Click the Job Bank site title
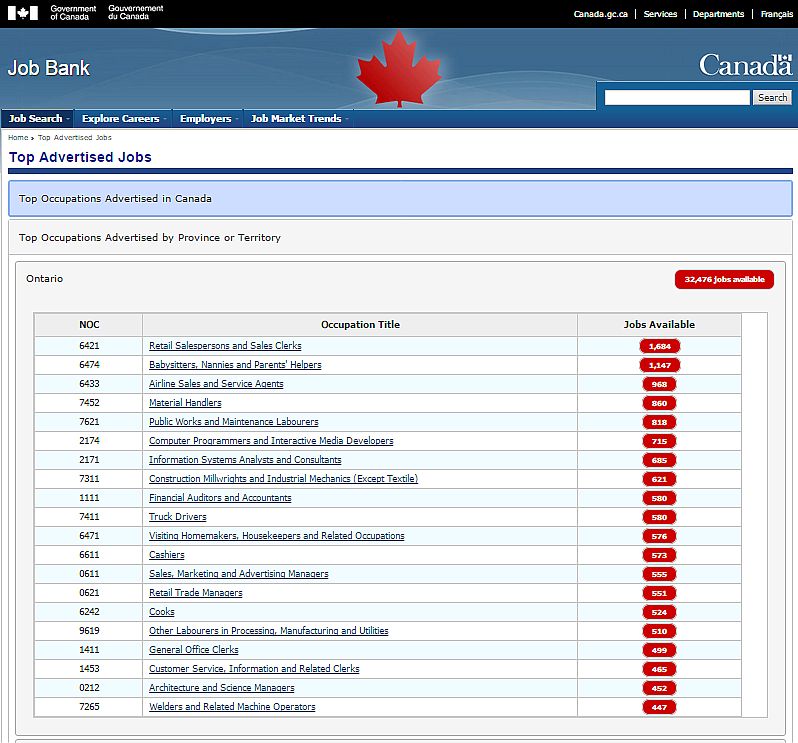Screen dimensions: 798x743 tap(49, 68)
